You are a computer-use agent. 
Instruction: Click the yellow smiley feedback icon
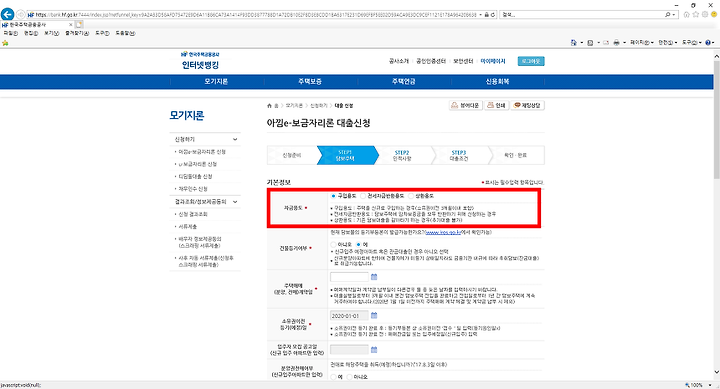pos(714,15)
